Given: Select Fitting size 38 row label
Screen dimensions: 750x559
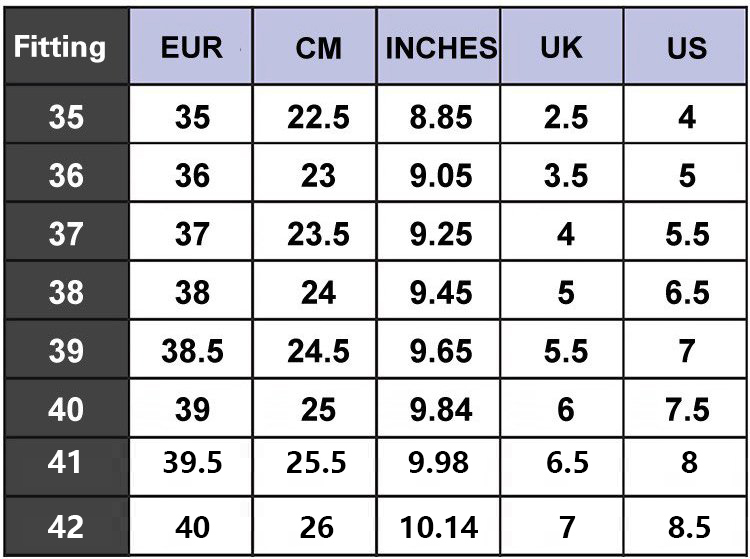Looking at the screenshot, I should [x=66, y=292].
